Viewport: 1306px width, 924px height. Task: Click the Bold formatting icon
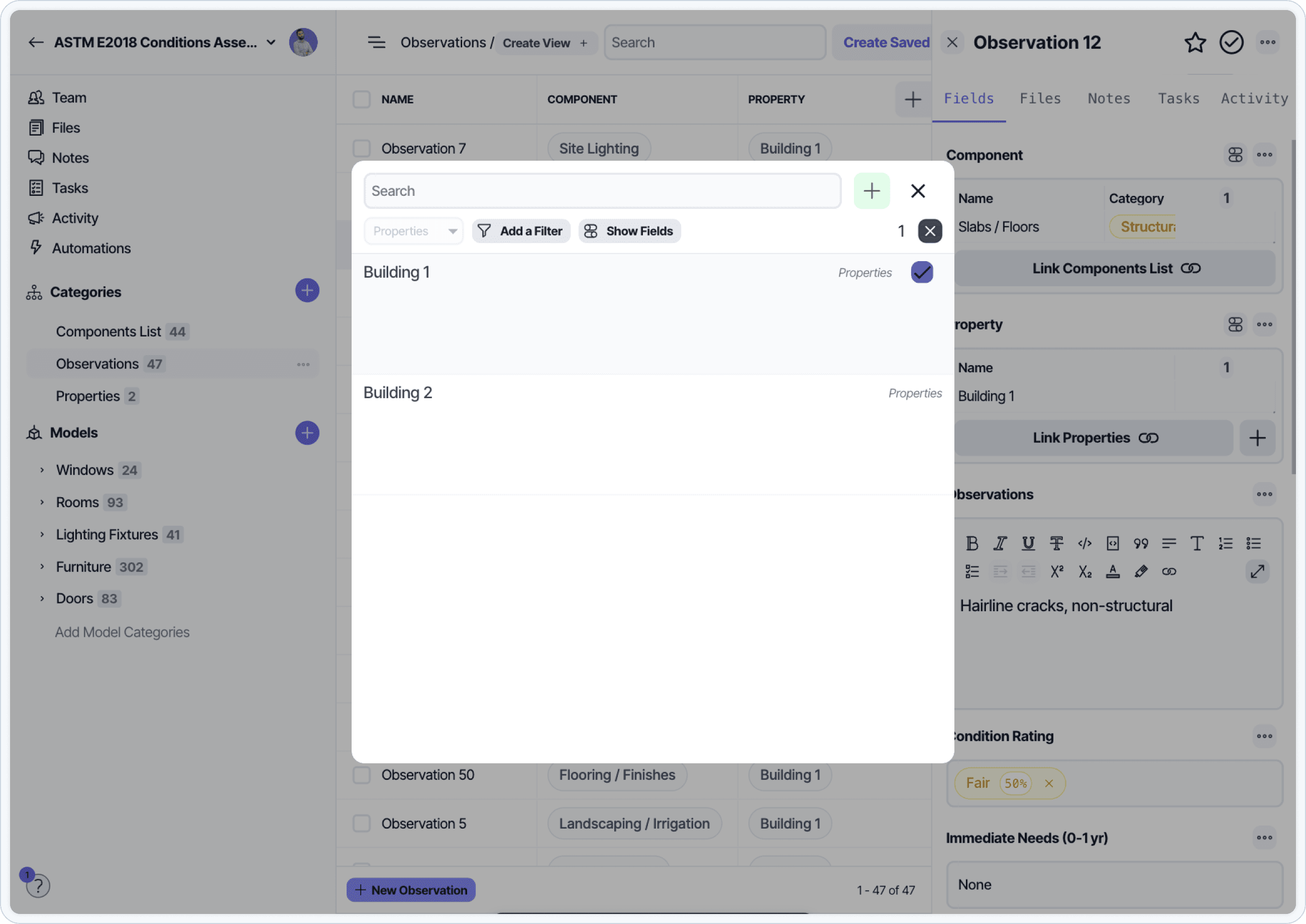(x=971, y=543)
